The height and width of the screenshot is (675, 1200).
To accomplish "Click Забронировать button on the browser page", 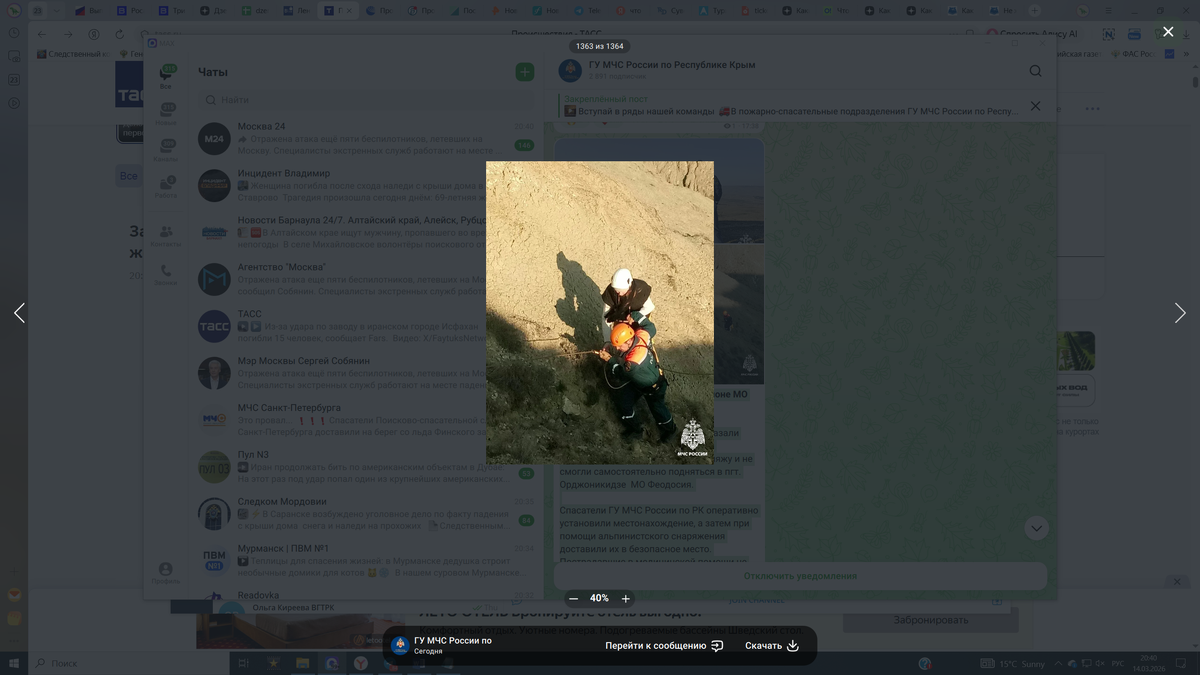I will tap(931, 620).
